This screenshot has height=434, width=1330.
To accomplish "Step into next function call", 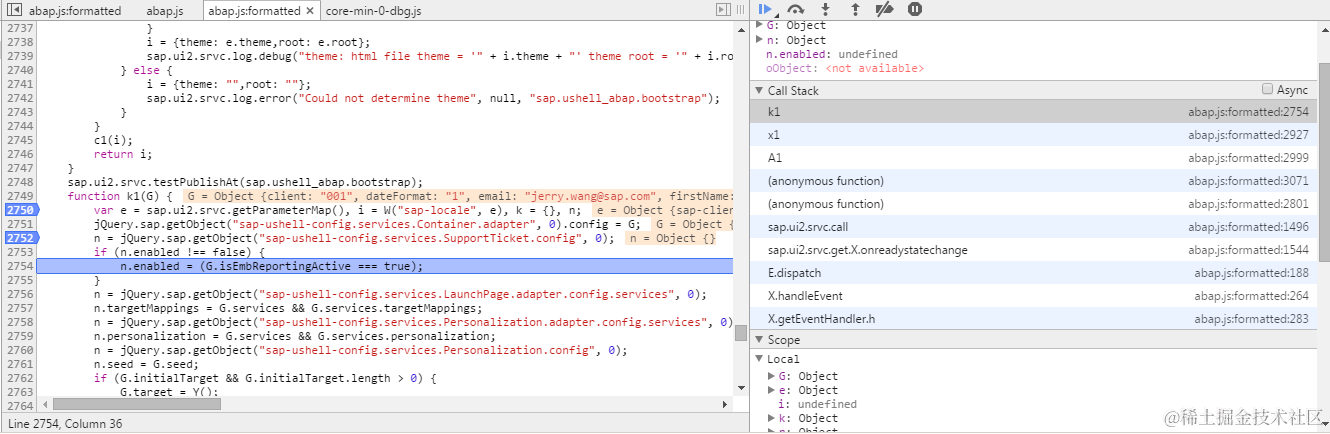I will (x=826, y=9).
